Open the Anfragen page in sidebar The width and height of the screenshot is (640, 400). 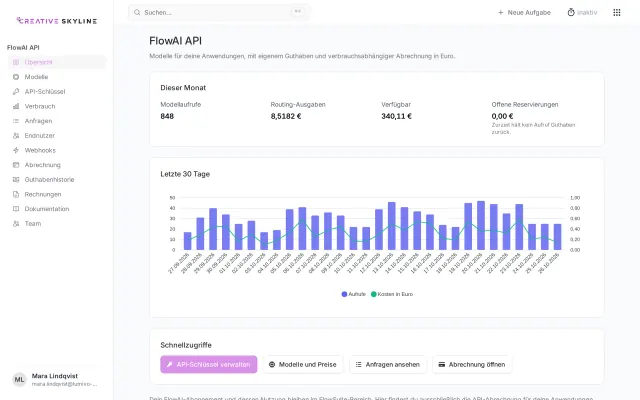click(57, 121)
